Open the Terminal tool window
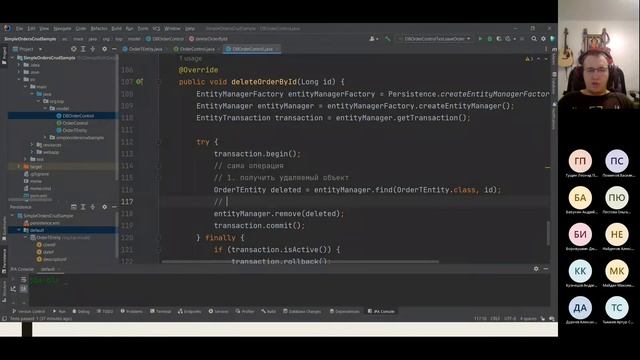Viewport: 640px width, 360px height. (160, 311)
